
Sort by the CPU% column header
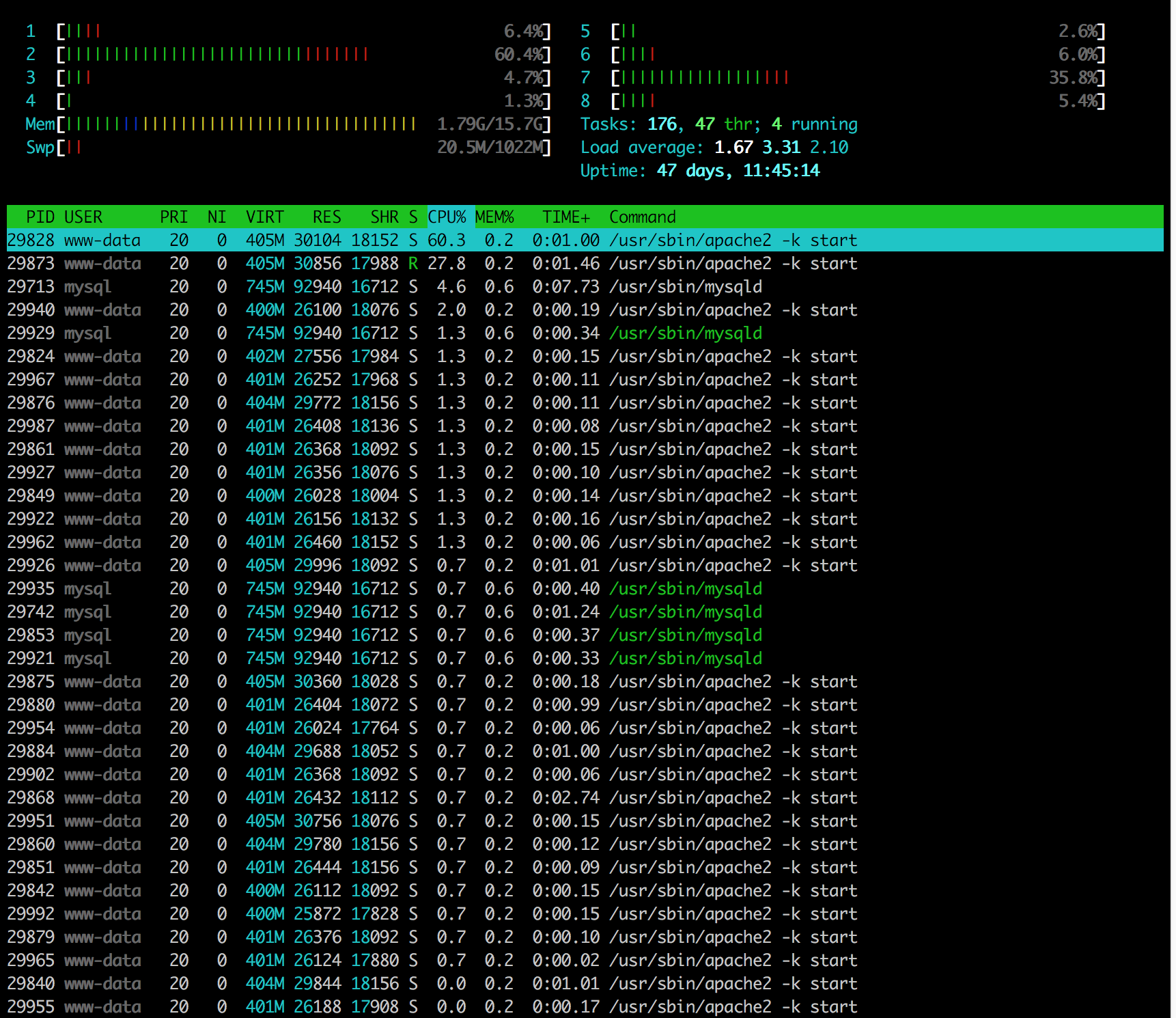click(x=447, y=217)
